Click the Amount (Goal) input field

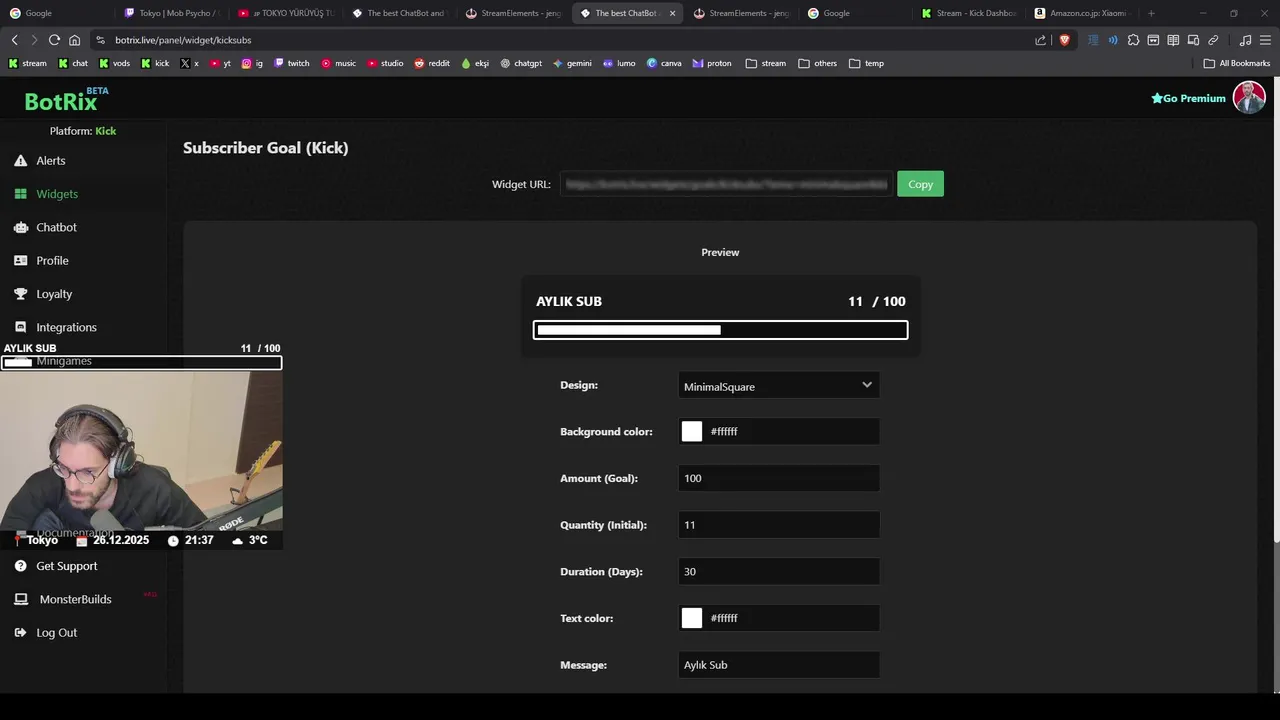(x=779, y=478)
